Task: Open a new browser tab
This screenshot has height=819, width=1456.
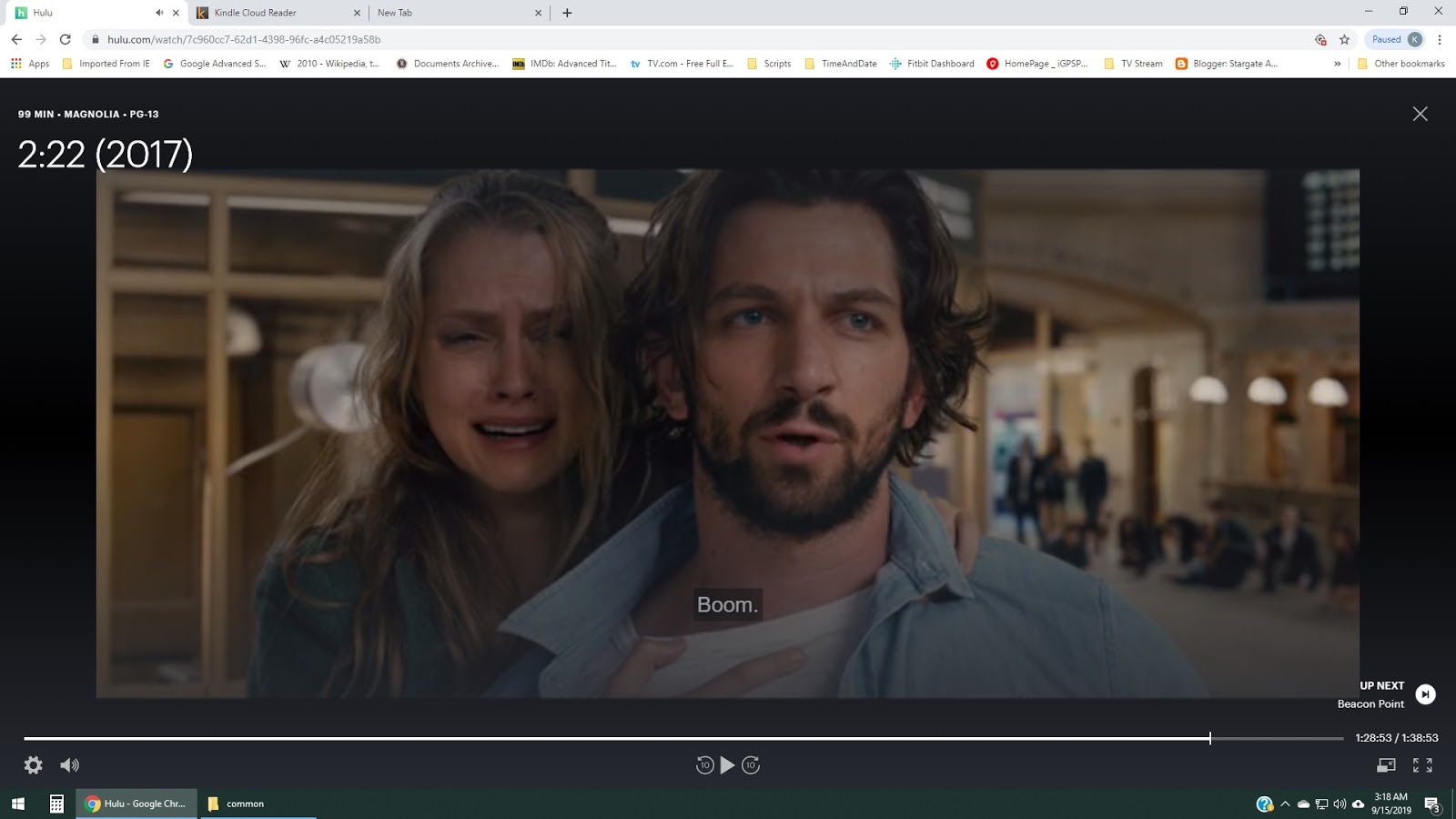Action: (x=567, y=13)
